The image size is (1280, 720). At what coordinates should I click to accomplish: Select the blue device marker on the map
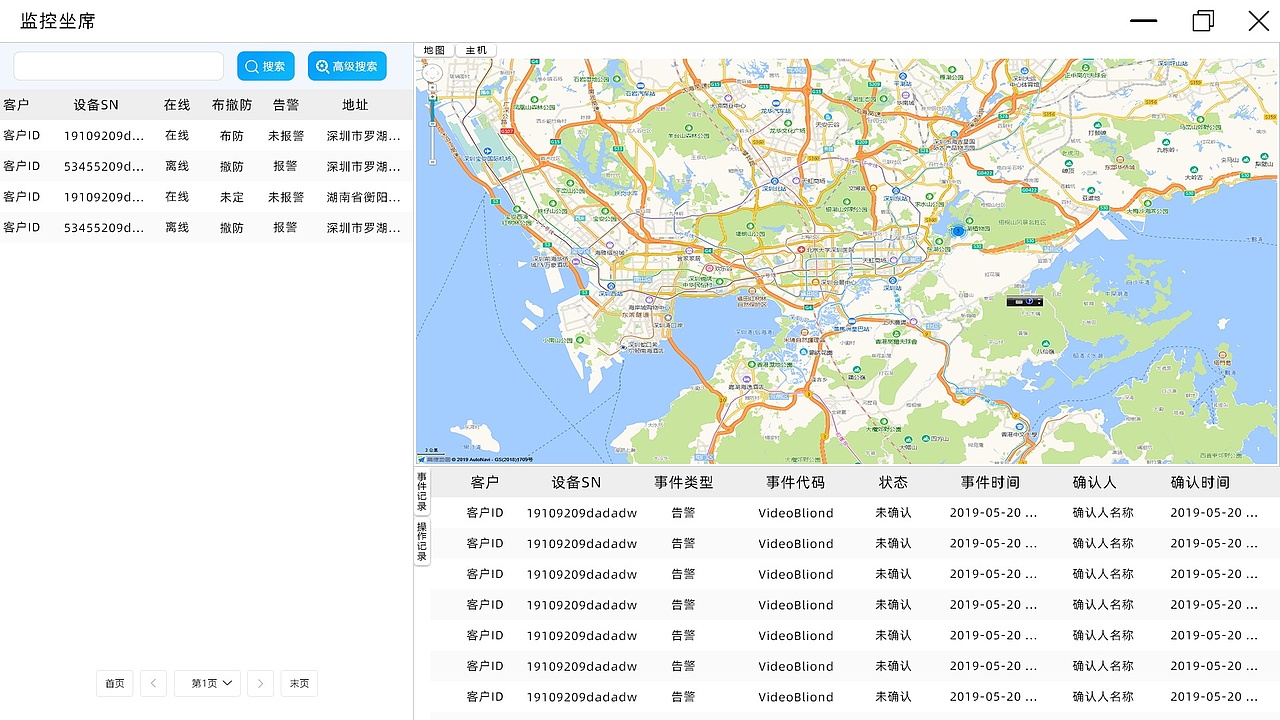pyautogui.click(x=958, y=231)
